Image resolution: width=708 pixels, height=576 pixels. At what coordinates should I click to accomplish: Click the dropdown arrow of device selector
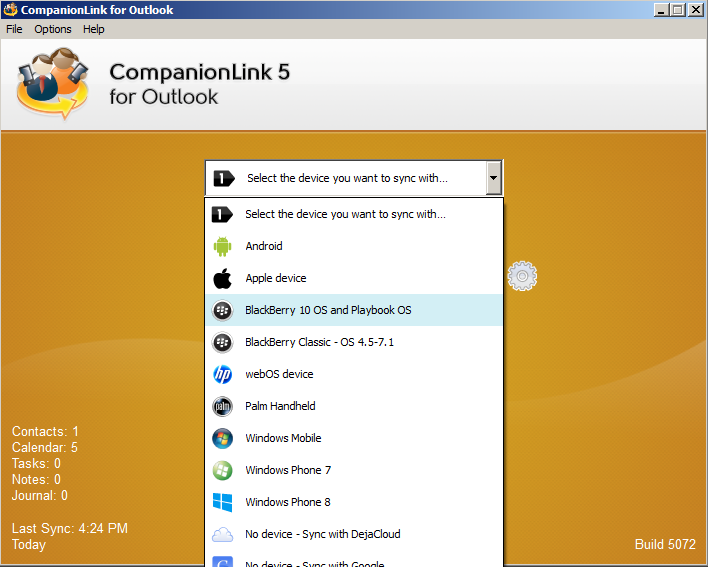tap(493, 178)
